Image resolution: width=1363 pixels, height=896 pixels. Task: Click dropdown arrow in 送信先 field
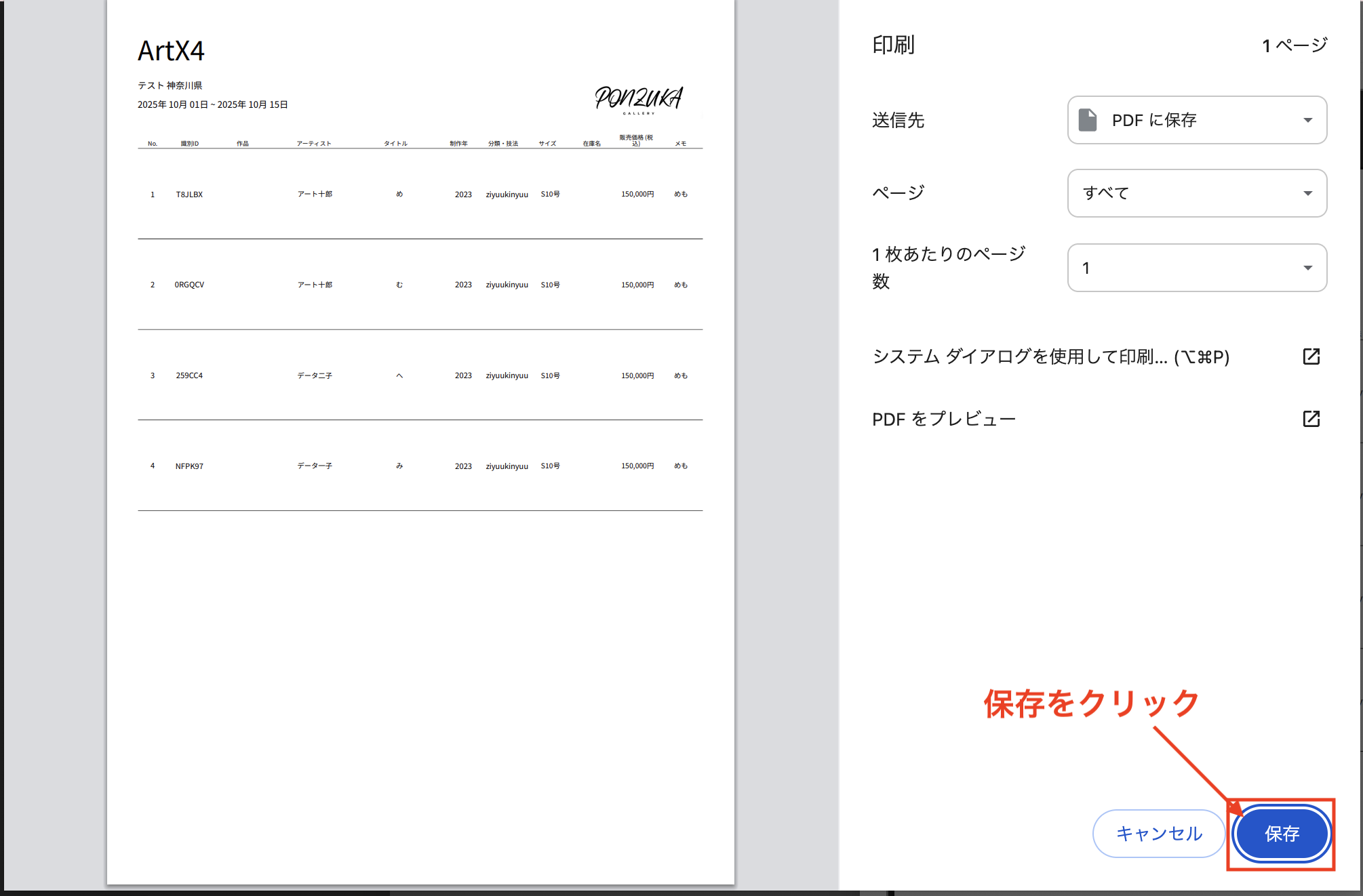[x=1307, y=120]
